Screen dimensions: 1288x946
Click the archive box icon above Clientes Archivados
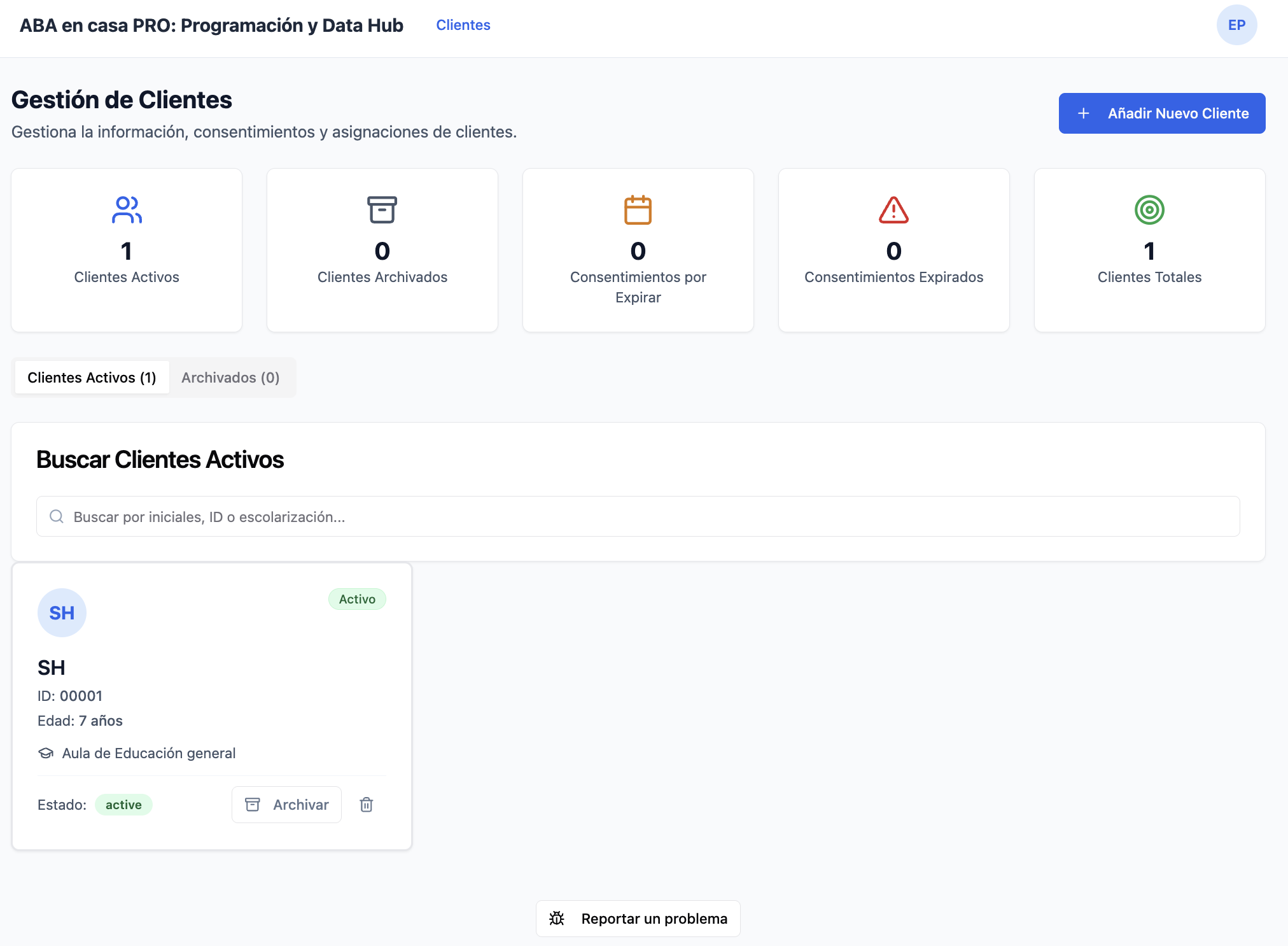pos(382,210)
